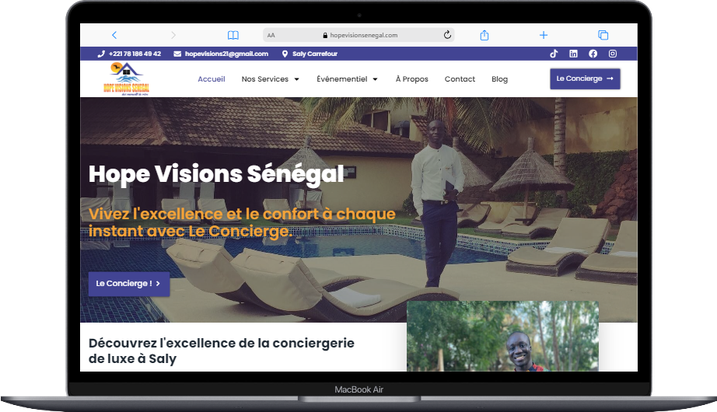Click the Hope Visions Sénégal hero heading
The height and width of the screenshot is (412, 717).
[216, 175]
